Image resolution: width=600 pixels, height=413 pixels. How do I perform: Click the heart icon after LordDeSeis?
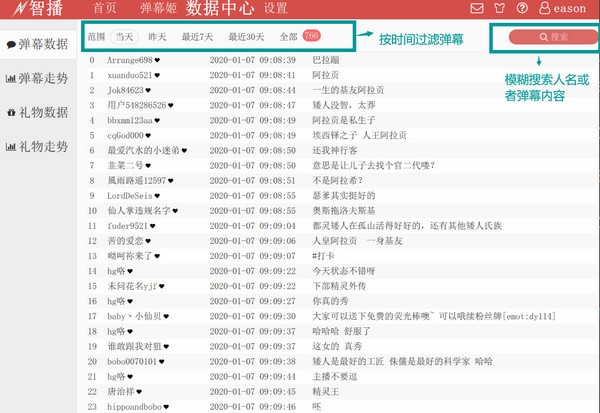[x=158, y=196]
